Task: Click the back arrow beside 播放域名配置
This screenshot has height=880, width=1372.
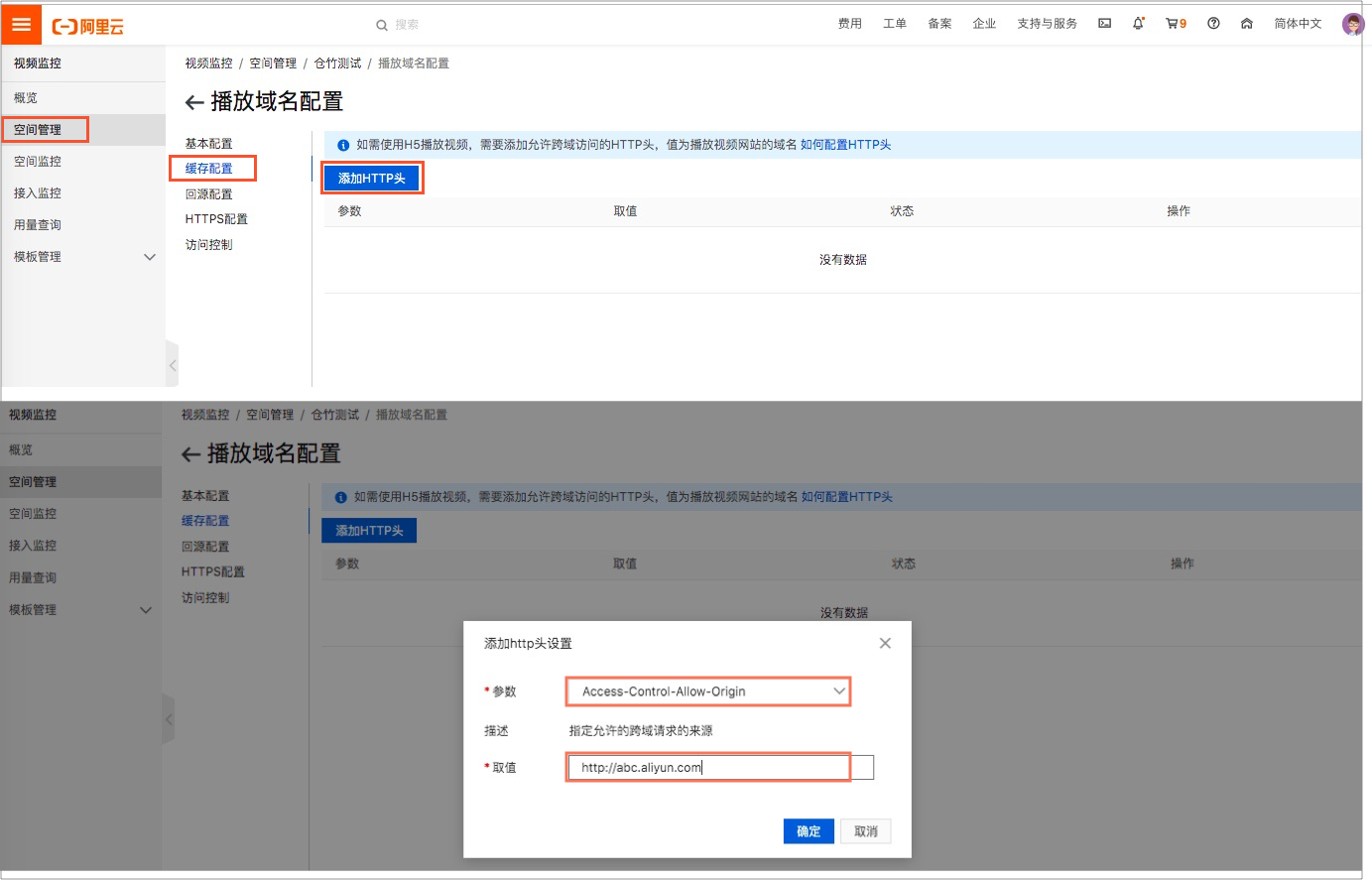Action: tap(192, 101)
